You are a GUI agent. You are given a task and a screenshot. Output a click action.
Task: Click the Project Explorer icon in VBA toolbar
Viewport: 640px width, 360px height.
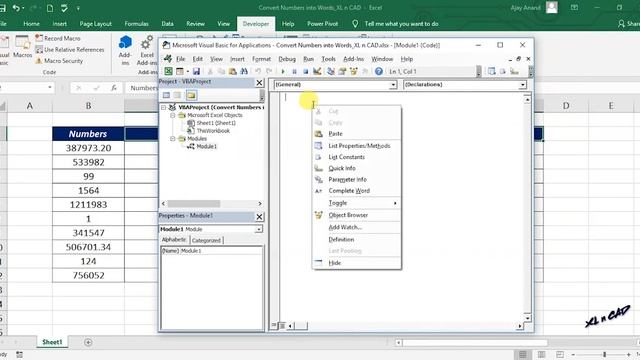click(331, 71)
